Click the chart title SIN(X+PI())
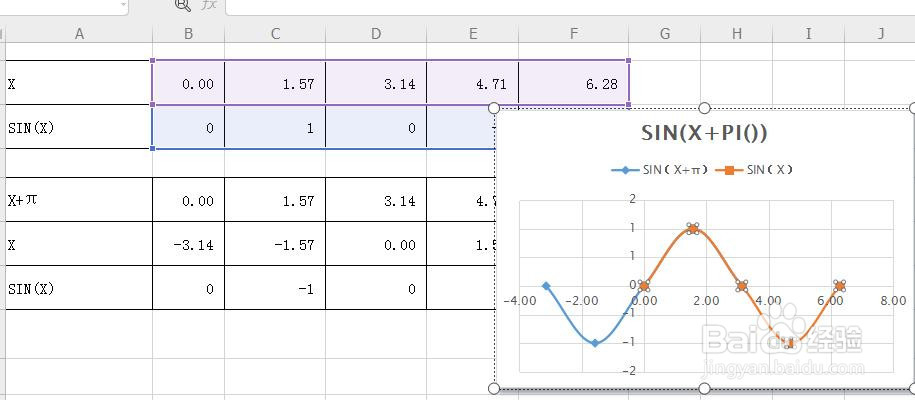The height and width of the screenshot is (400, 915). pos(704,133)
